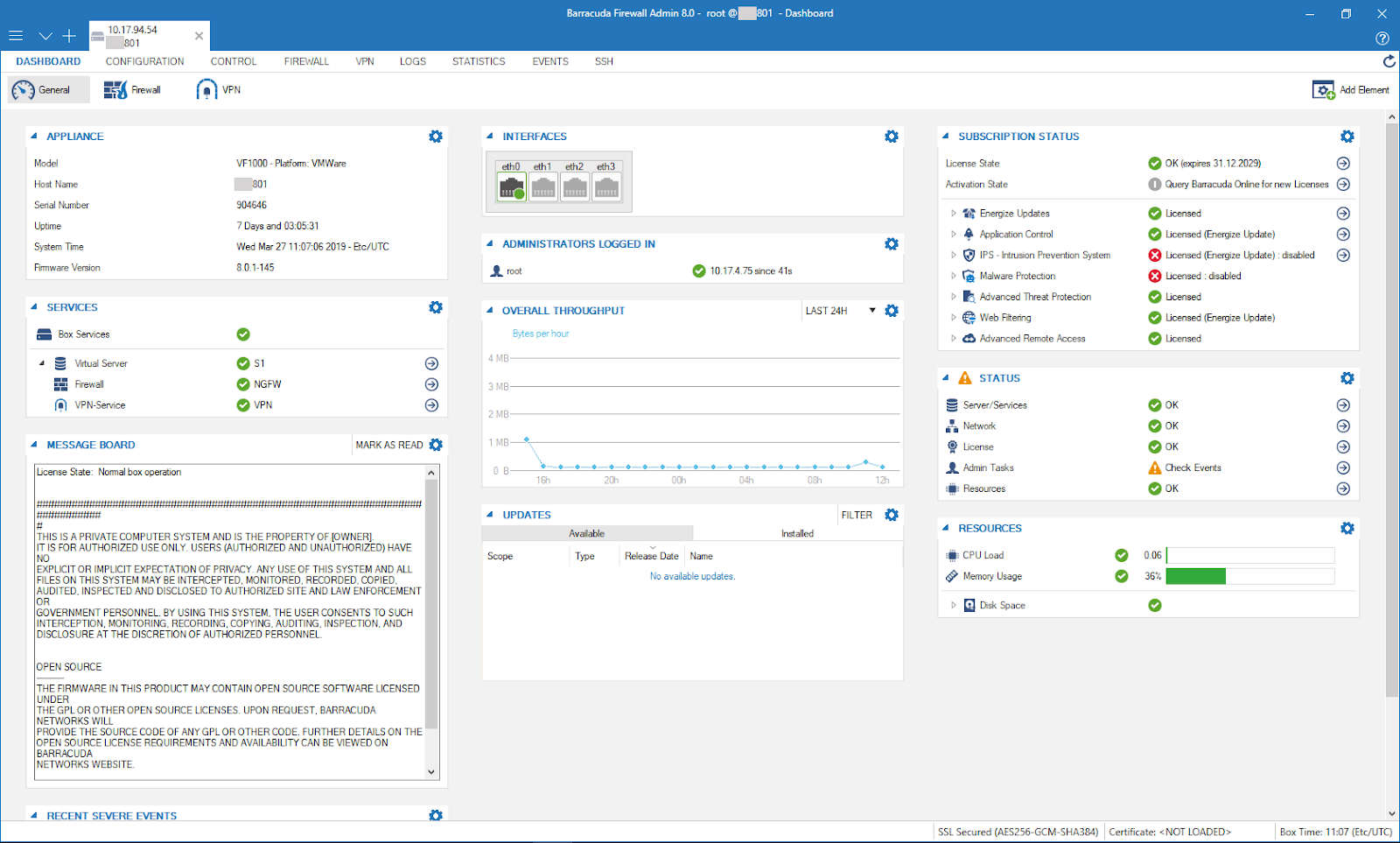Click the Add Element icon
1400x843 pixels.
pos(1323,90)
